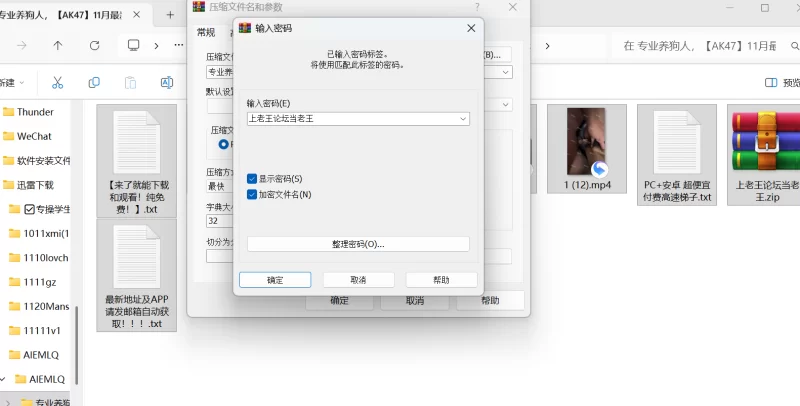The height and width of the screenshot is (406, 800).
Task: Open 1011xmi folder in sidebar
Action: [x=41, y=234]
